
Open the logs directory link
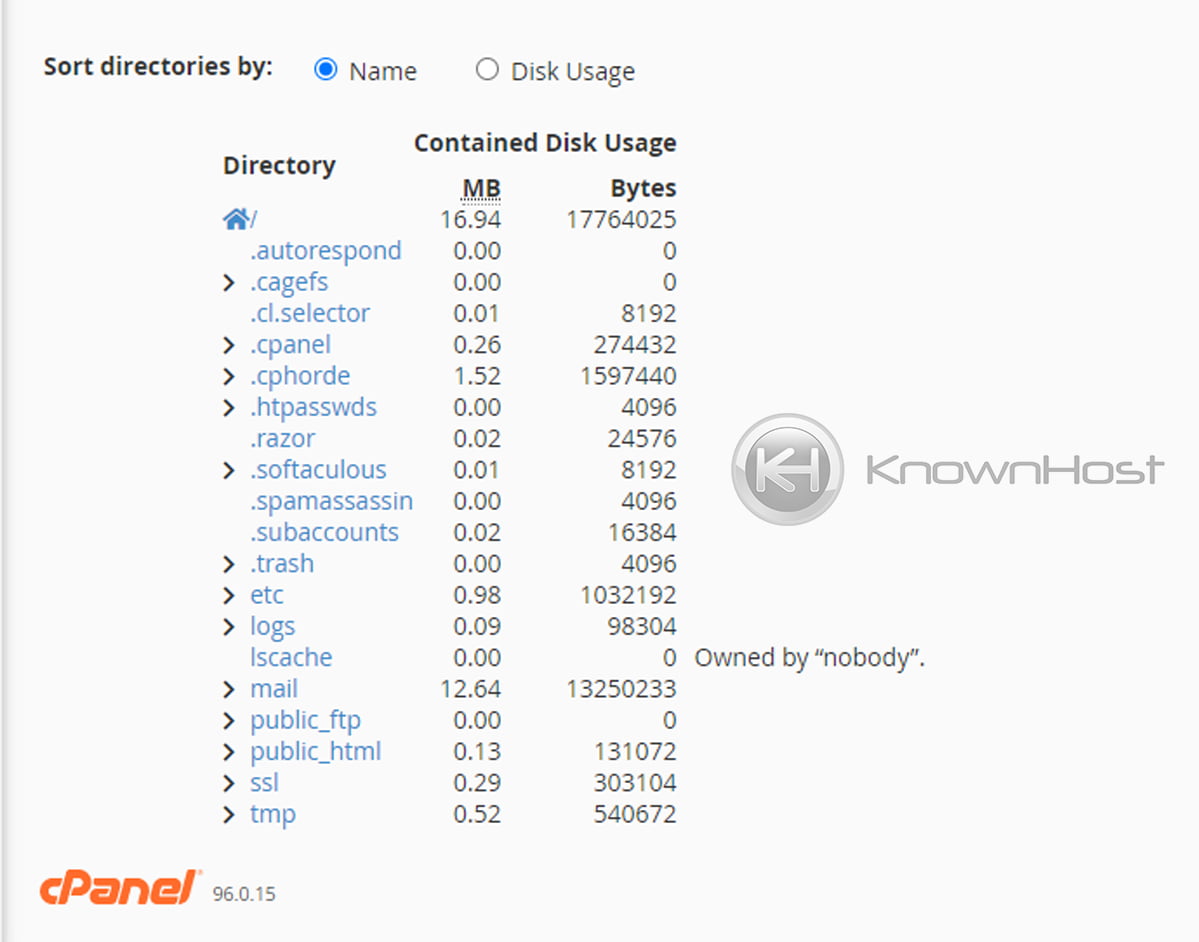point(272,626)
